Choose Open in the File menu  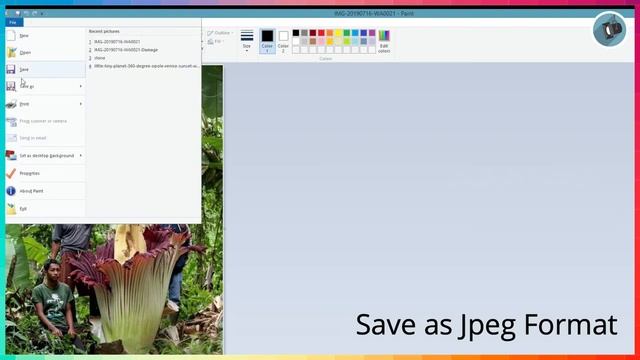coord(45,52)
